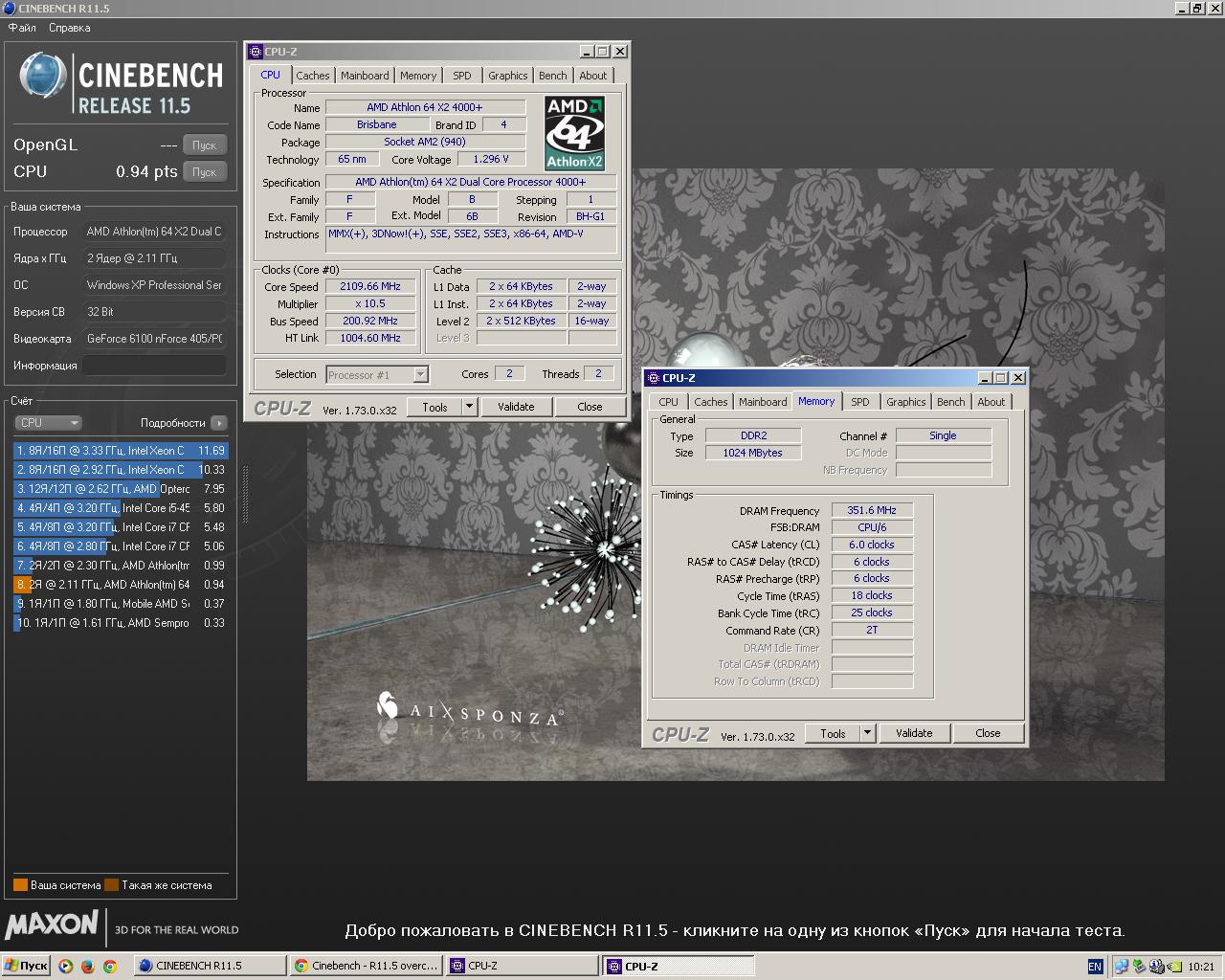
Task: Switch to CPU tab in front CPU-Z window
Action: pos(668,402)
